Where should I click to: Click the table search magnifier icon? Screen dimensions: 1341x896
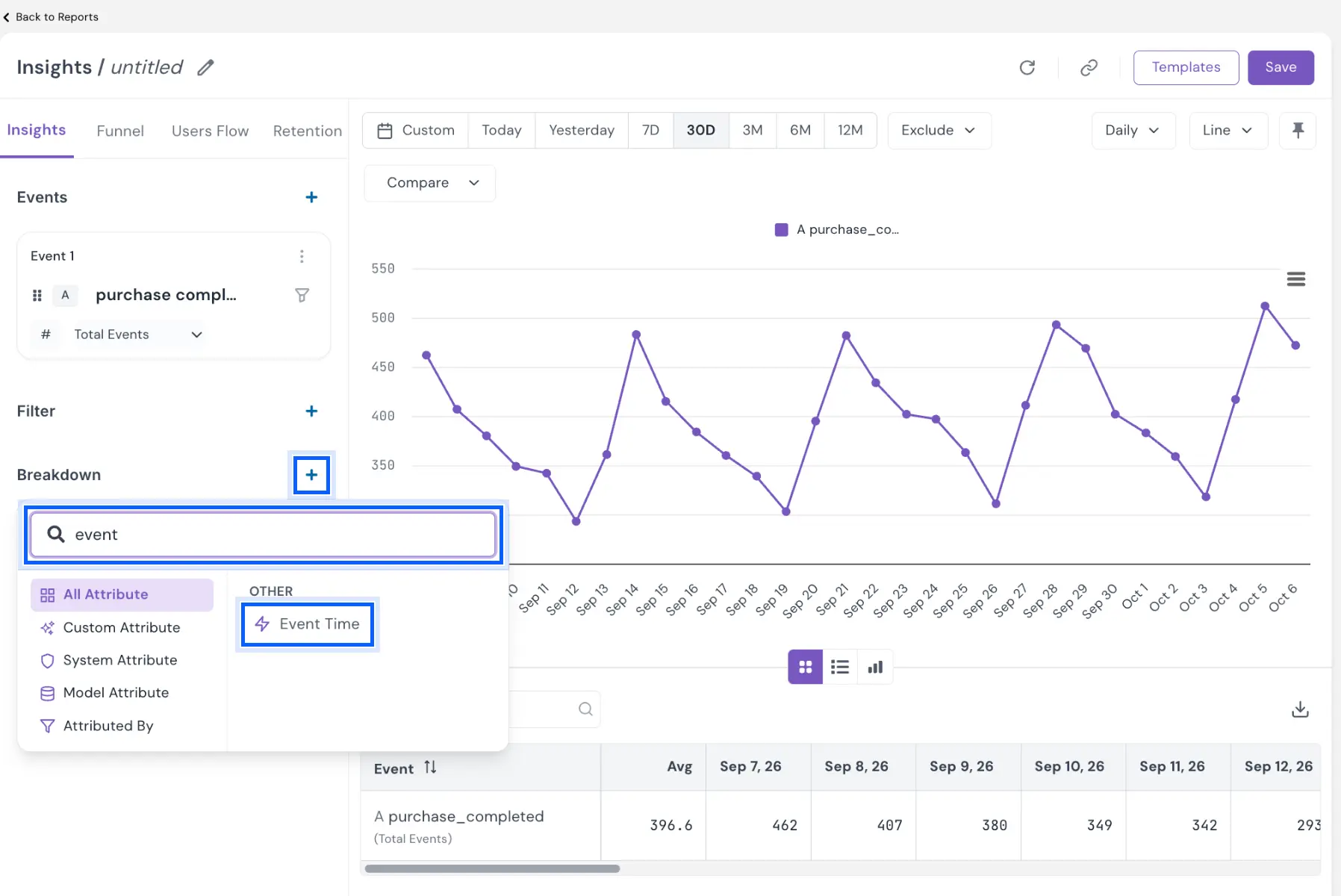pyautogui.click(x=585, y=709)
